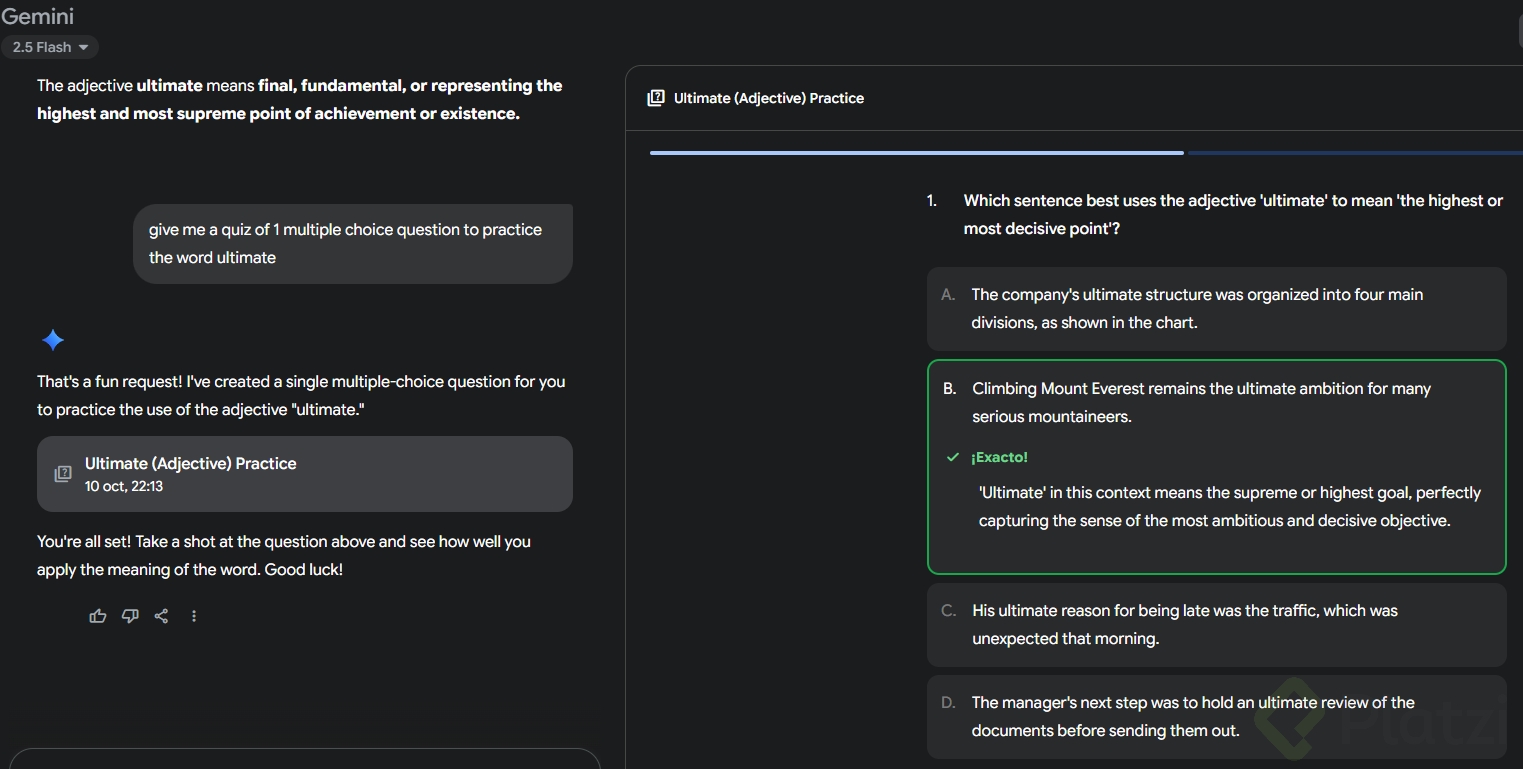Open the Ultimate (Adjective) Practice card
The height and width of the screenshot is (769, 1523).
pos(305,473)
